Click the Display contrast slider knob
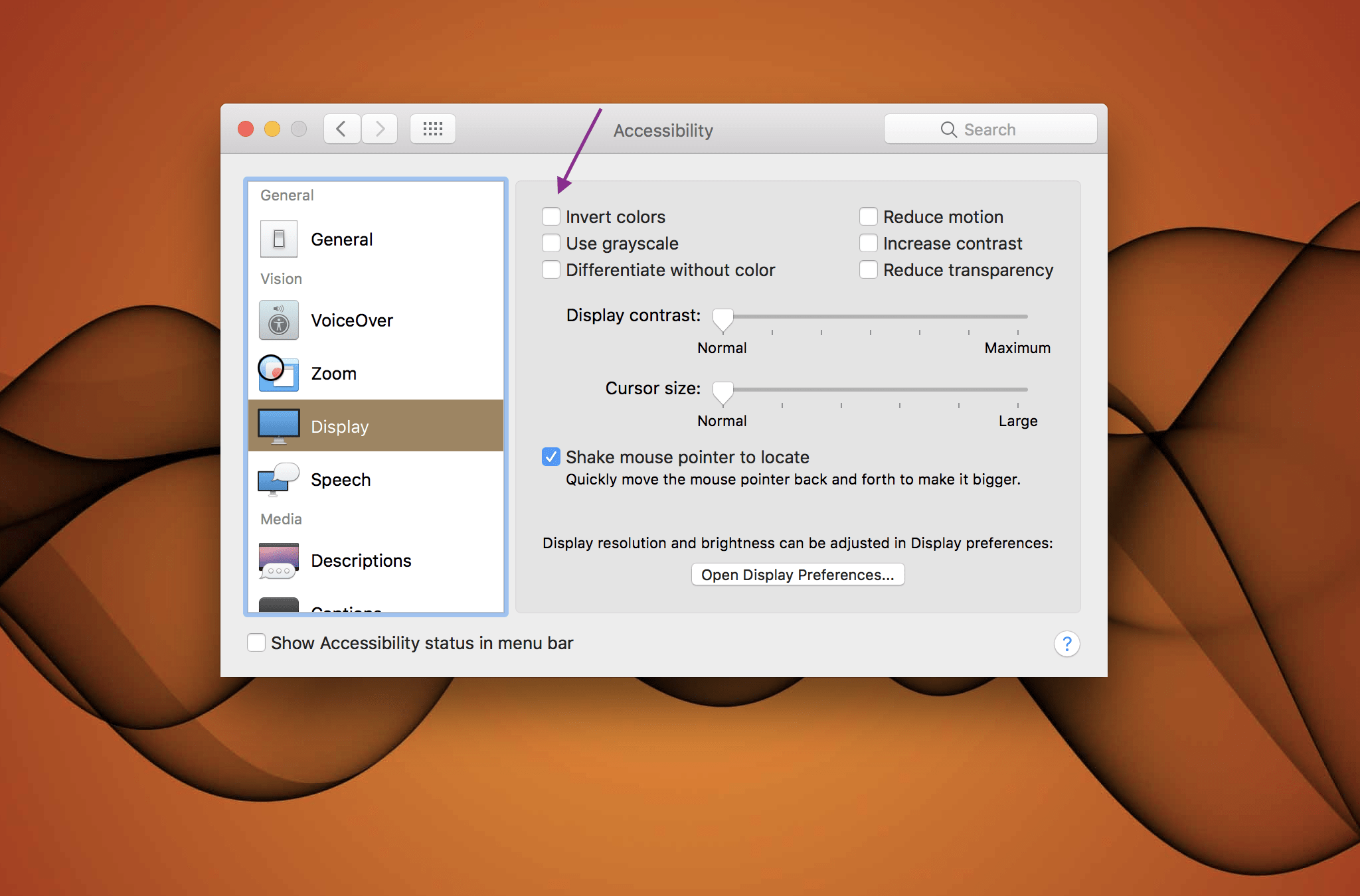1360x896 pixels. [x=722, y=319]
